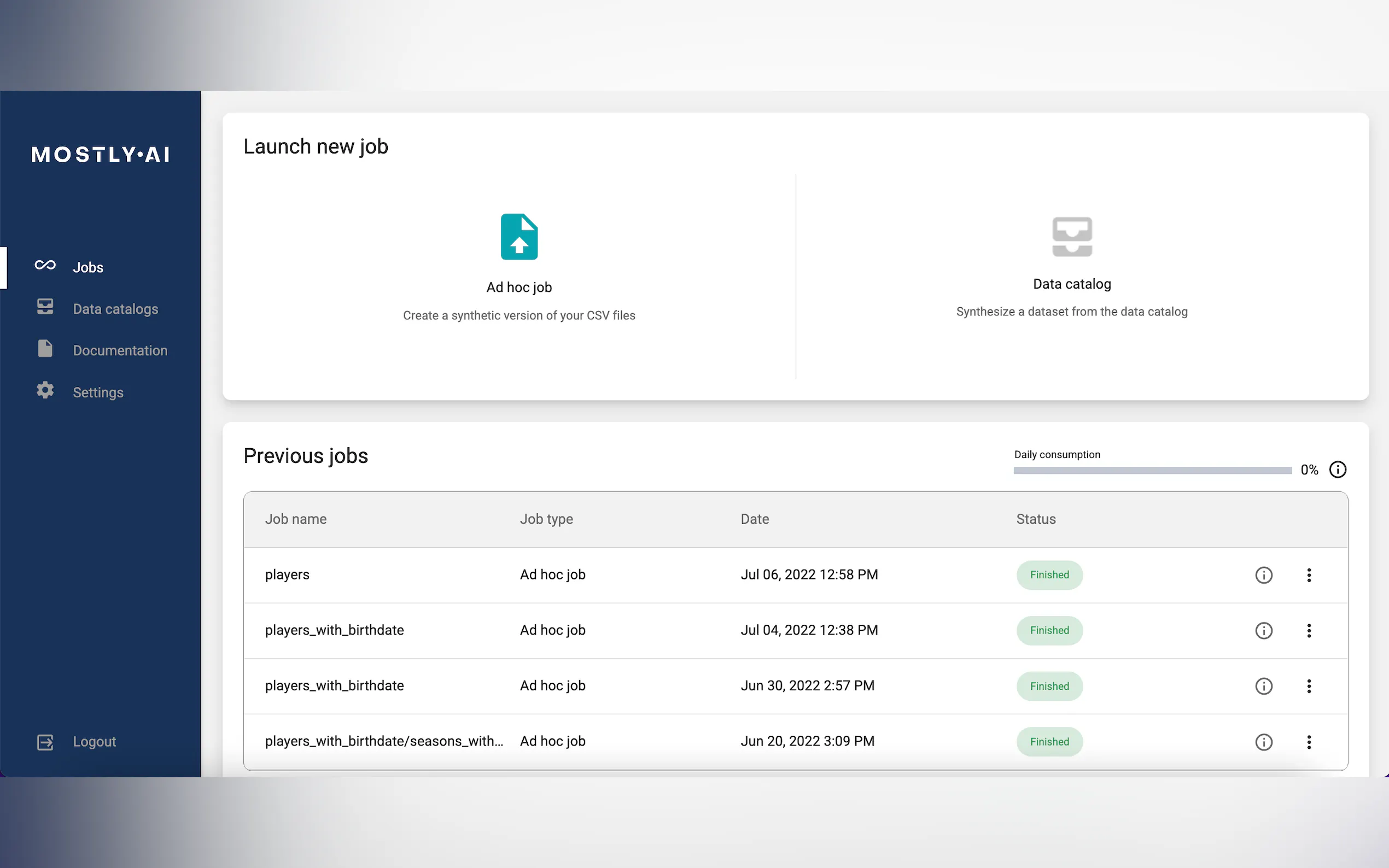The height and width of the screenshot is (868, 1389).
Task: Click the Data catalog tray icon
Action: pos(1071,237)
